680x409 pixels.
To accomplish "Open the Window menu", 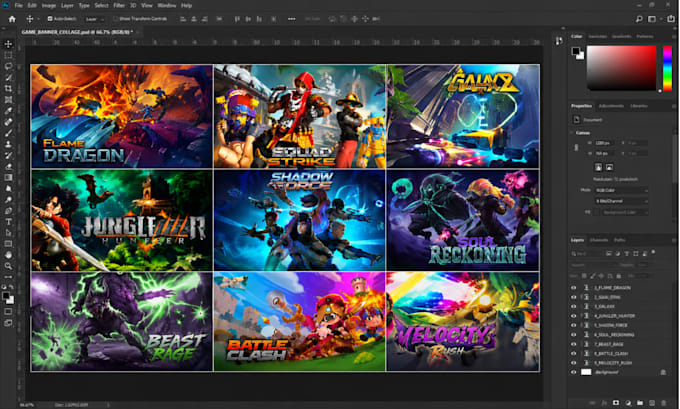I will click(167, 6).
